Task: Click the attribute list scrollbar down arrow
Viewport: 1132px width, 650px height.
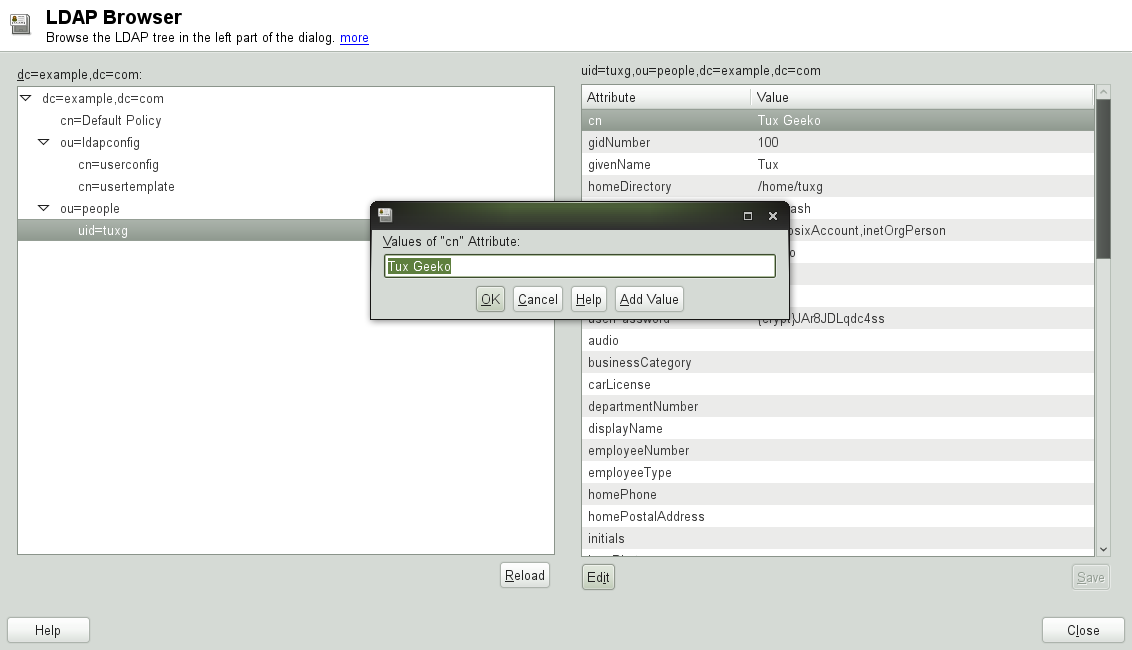Action: point(1102,549)
